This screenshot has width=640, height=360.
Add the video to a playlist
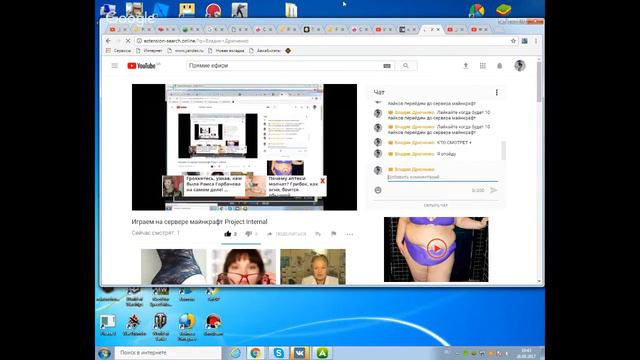tap(318, 234)
